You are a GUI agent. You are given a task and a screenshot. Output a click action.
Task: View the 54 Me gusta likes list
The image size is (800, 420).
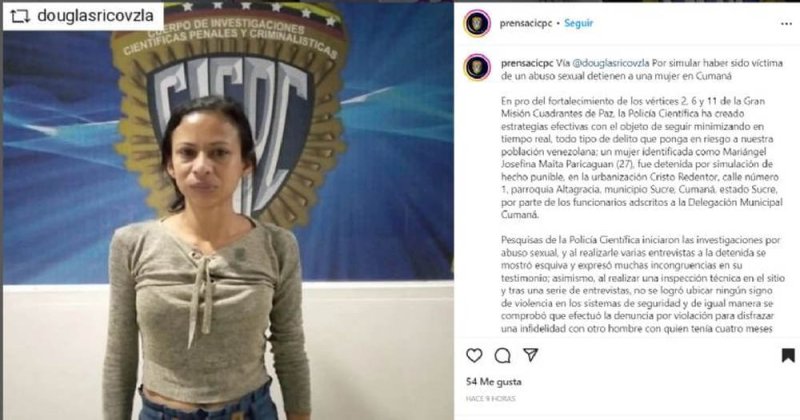coord(493,382)
